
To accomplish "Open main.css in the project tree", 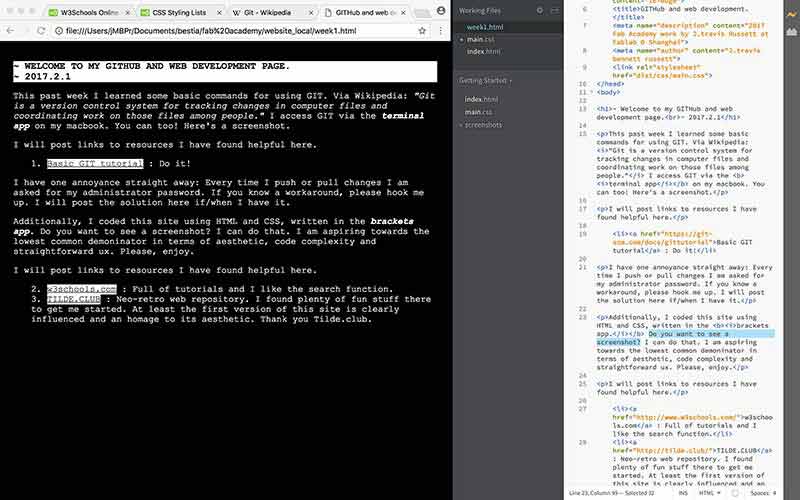I will coord(478,112).
